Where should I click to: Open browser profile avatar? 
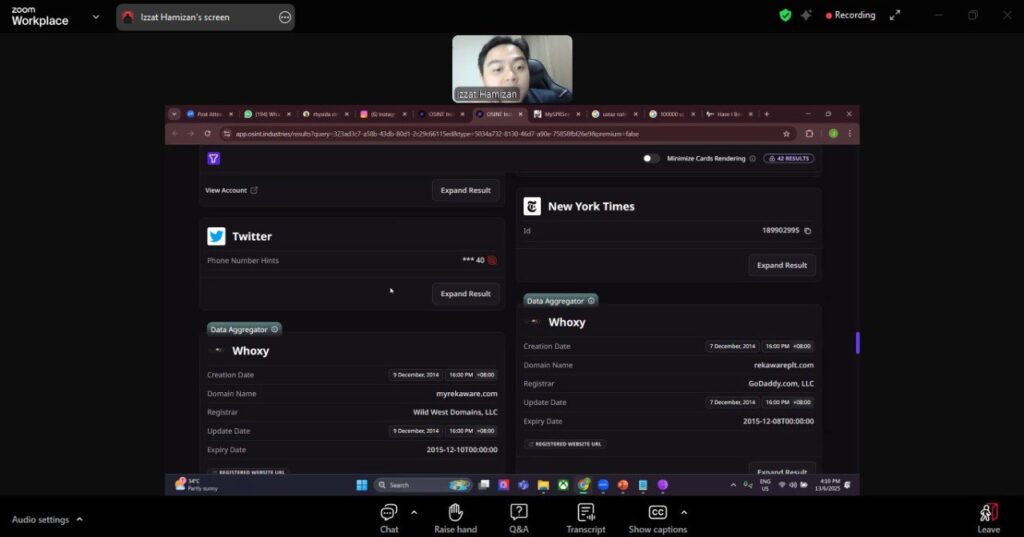click(x=833, y=133)
